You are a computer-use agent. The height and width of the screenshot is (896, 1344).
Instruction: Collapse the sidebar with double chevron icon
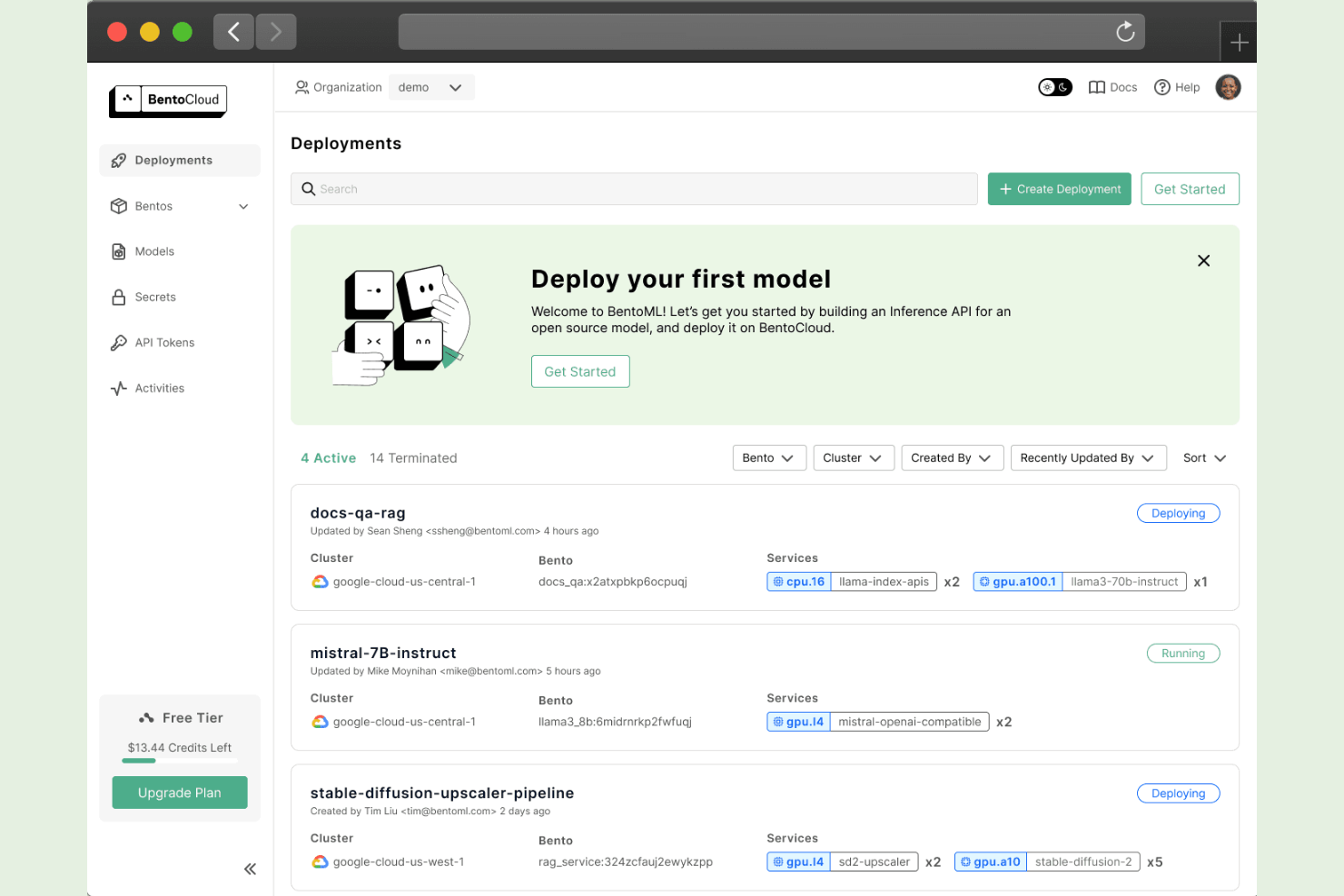tap(250, 869)
